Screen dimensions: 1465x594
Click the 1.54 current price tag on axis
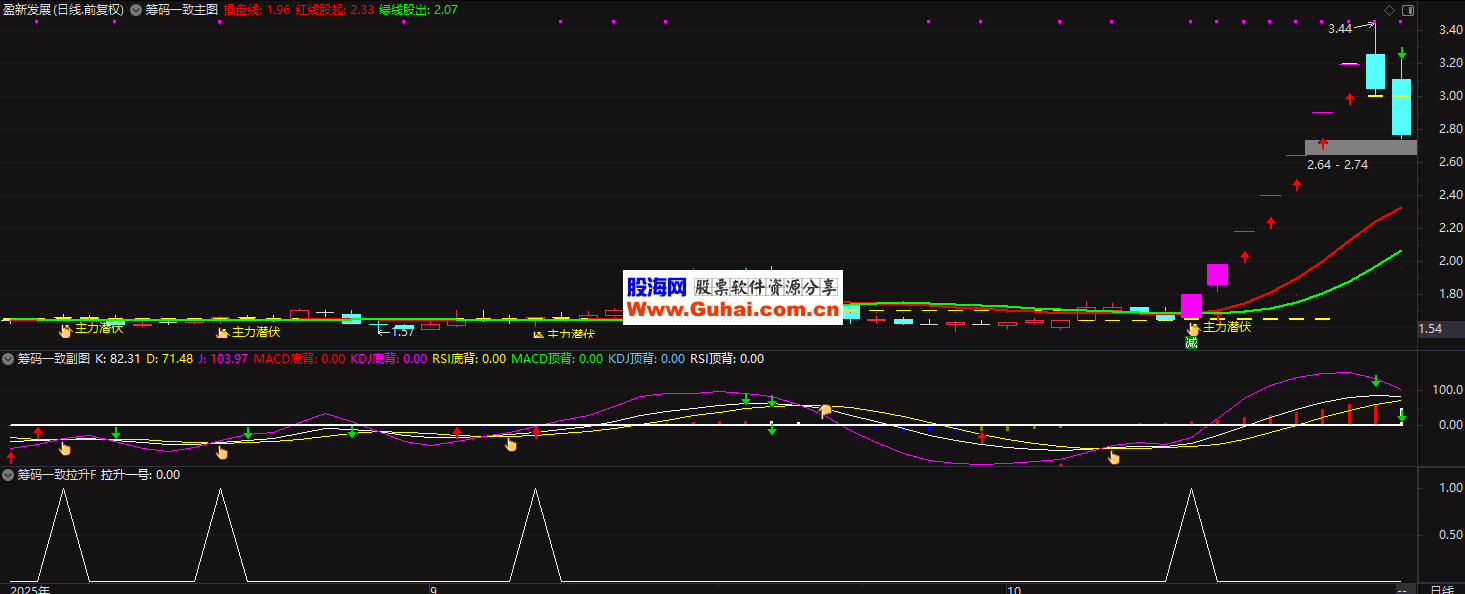pos(1431,329)
